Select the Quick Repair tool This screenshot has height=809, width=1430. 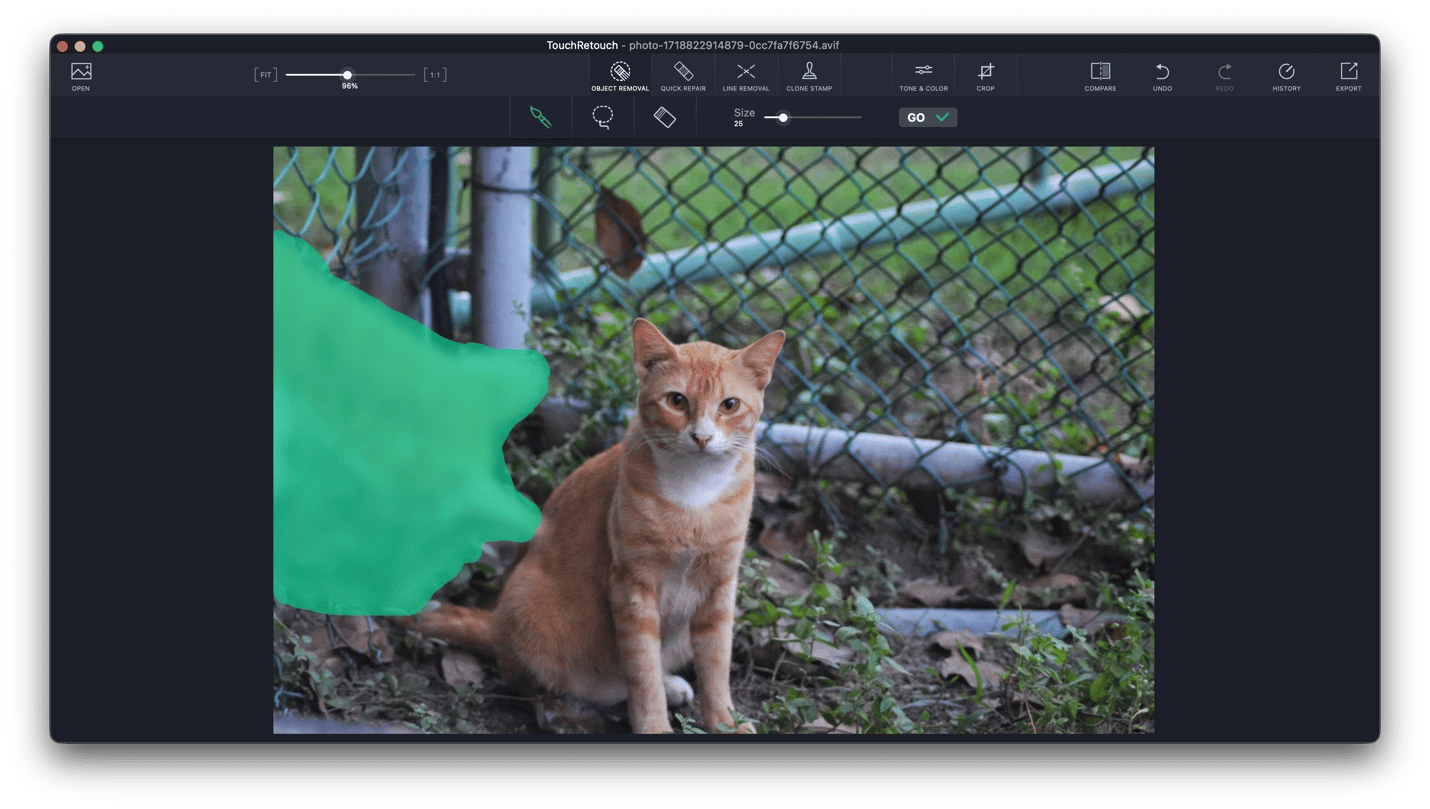(683, 76)
